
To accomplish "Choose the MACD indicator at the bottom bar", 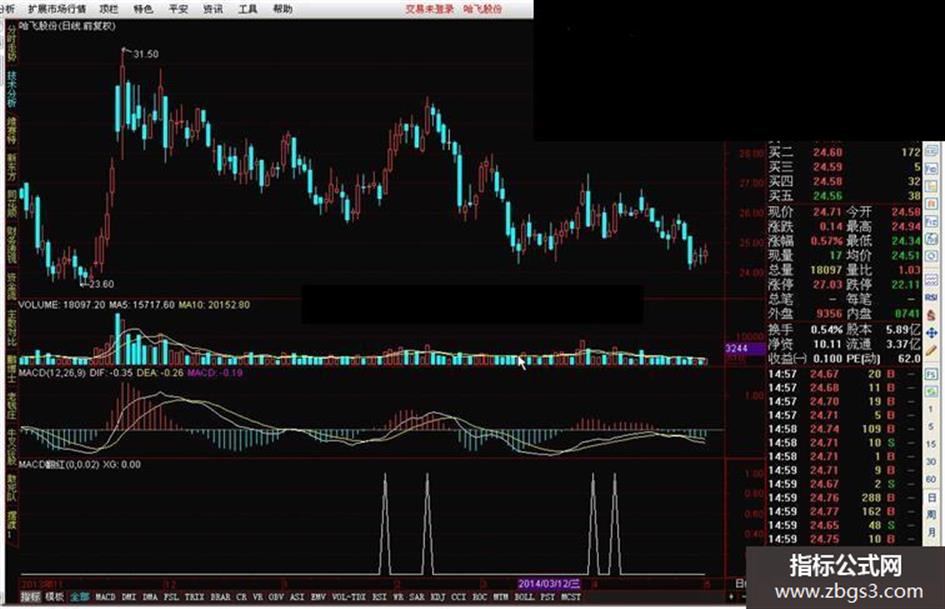I will pos(105,597).
